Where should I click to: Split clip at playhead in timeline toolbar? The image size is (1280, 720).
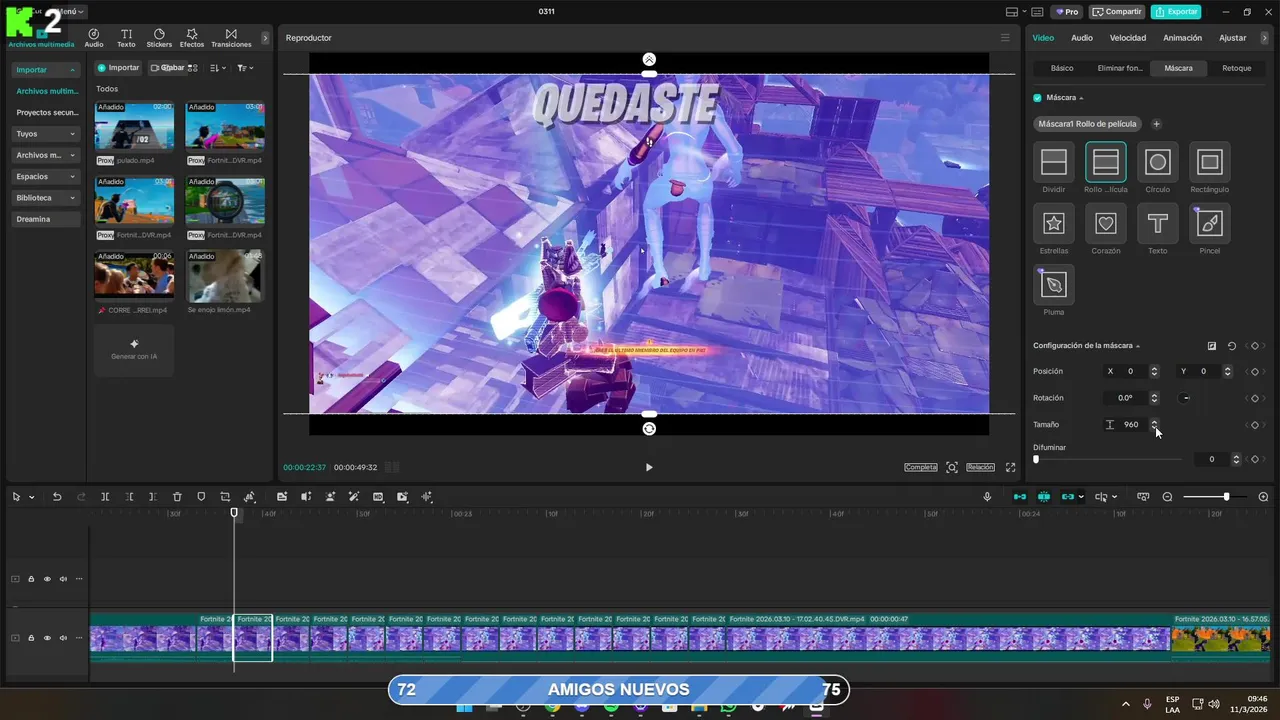(x=106, y=497)
